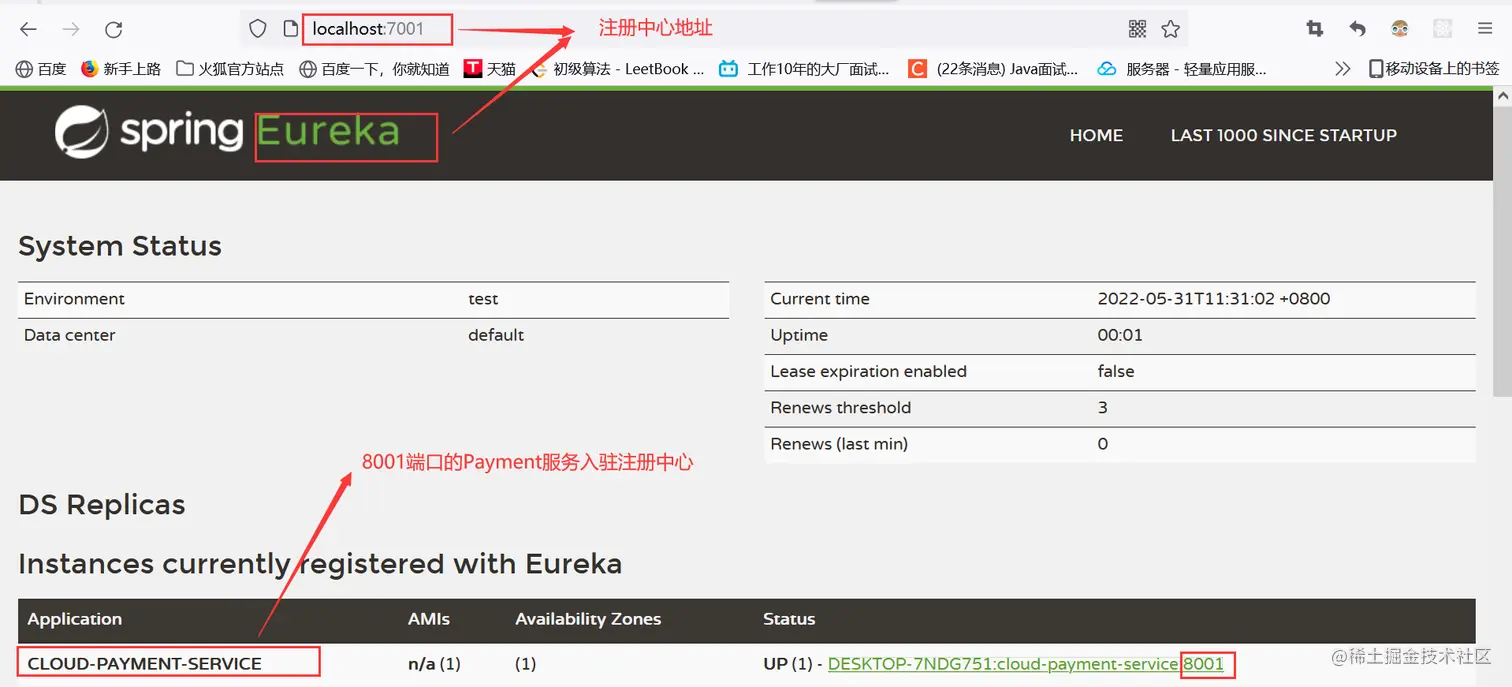Open the QR code icon in address bar
This screenshot has height=687, width=1512.
tap(1137, 29)
